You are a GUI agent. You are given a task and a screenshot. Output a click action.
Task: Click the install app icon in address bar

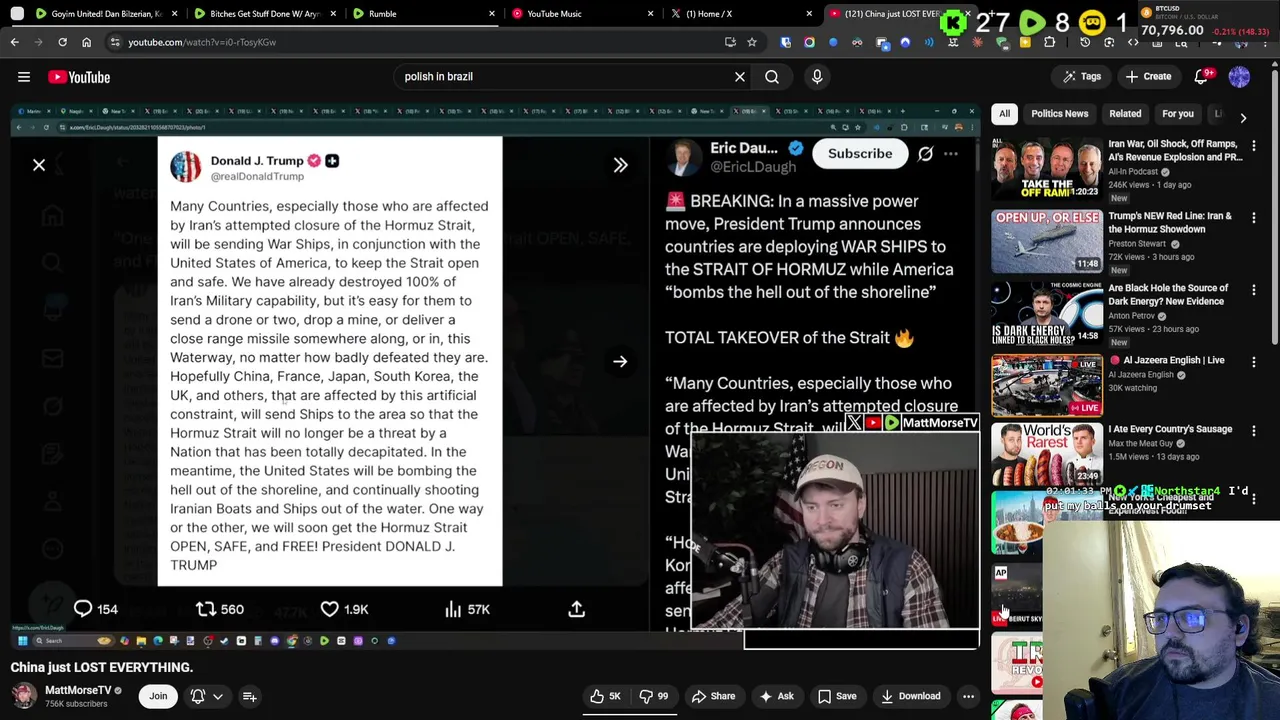click(730, 42)
